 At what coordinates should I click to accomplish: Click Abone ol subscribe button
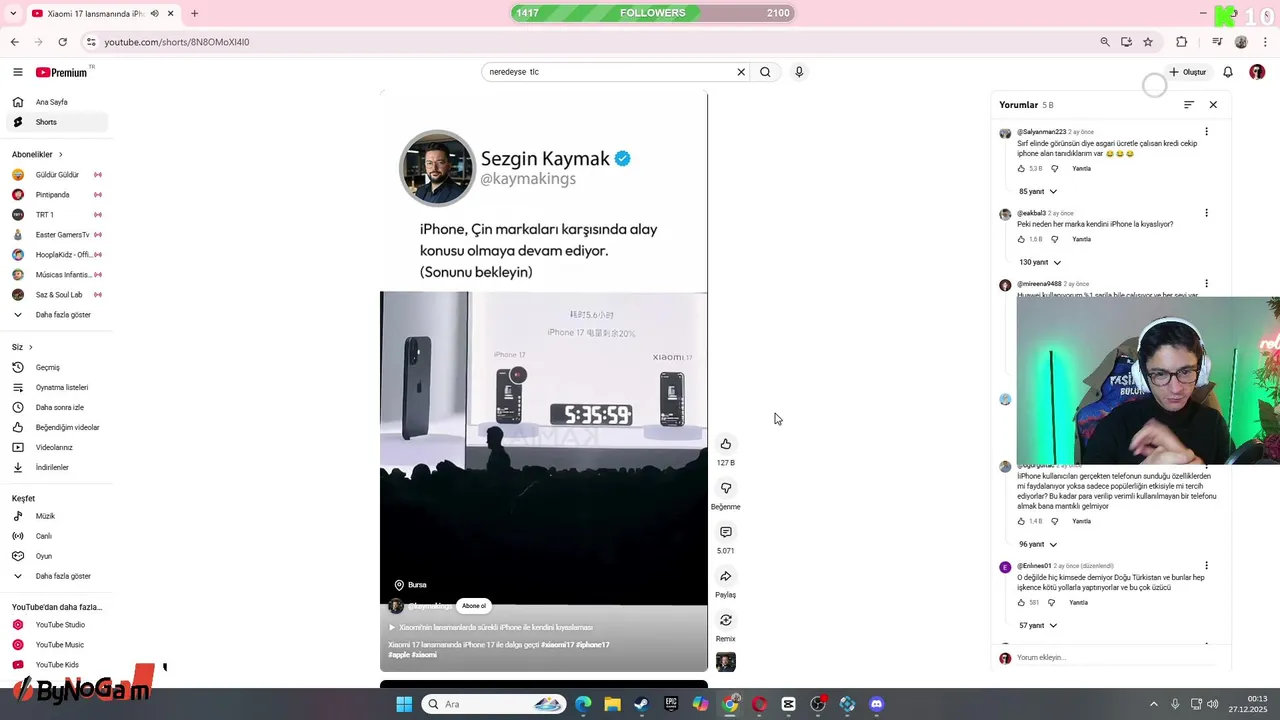click(x=474, y=606)
